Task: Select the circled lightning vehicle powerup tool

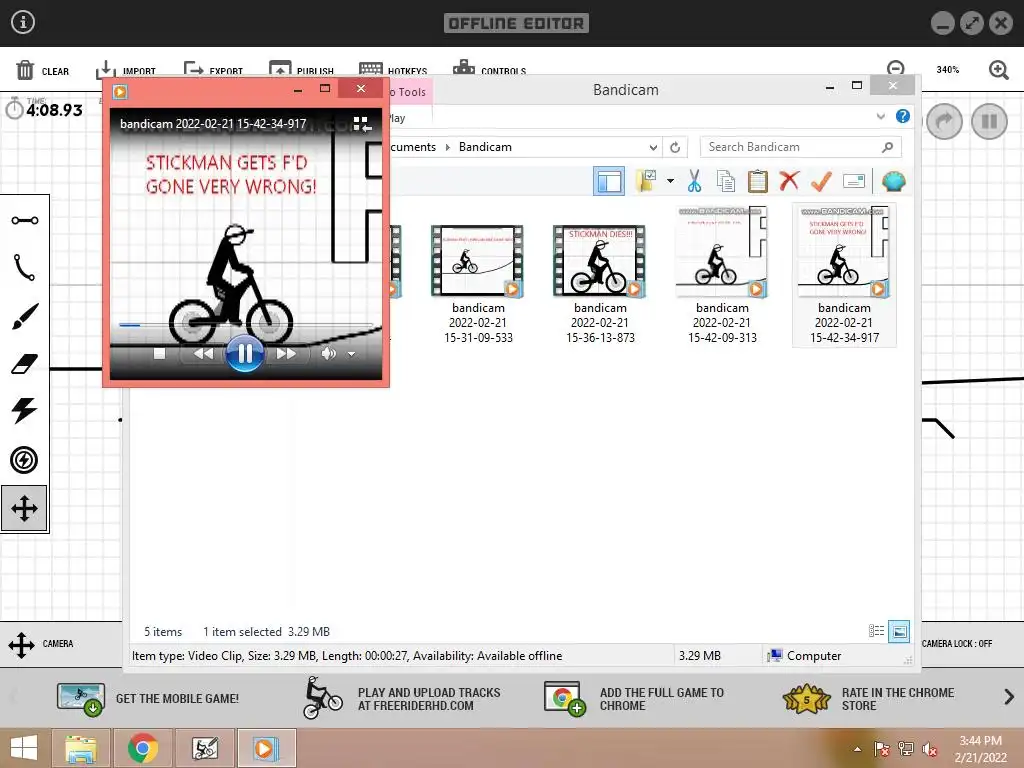Action: click(24, 460)
